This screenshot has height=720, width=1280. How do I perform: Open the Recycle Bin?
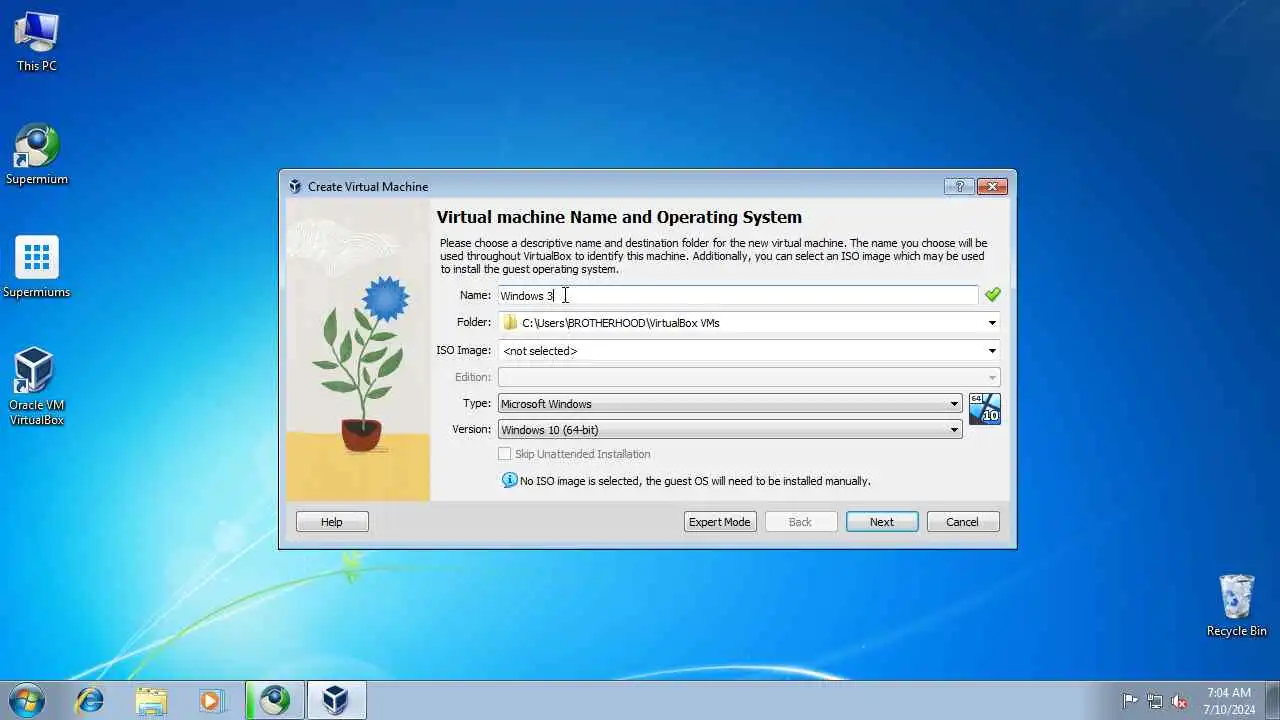point(1236,605)
